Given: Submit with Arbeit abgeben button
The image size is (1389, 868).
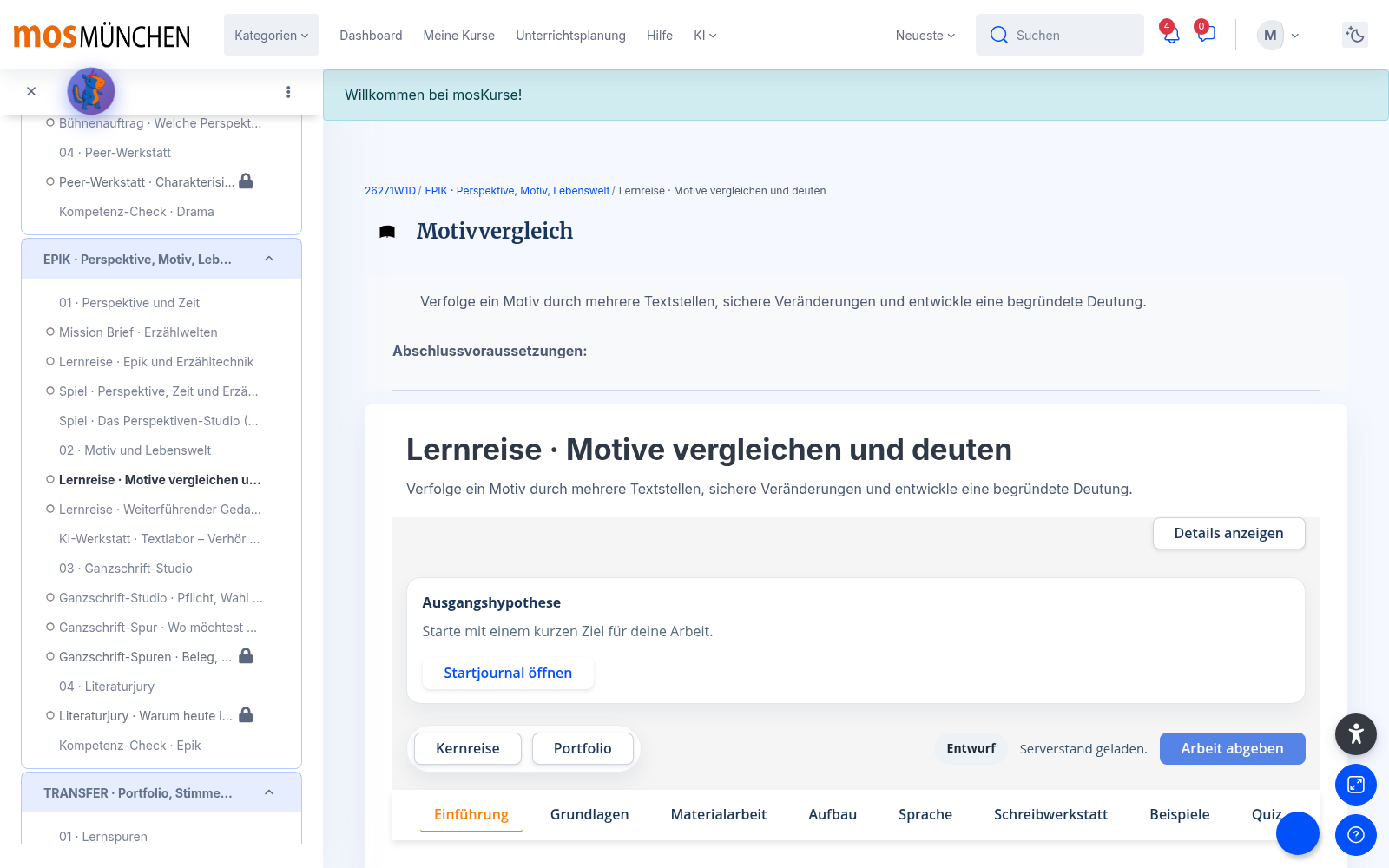Looking at the screenshot, I should pyautogui.click(x=1232, y=748).
